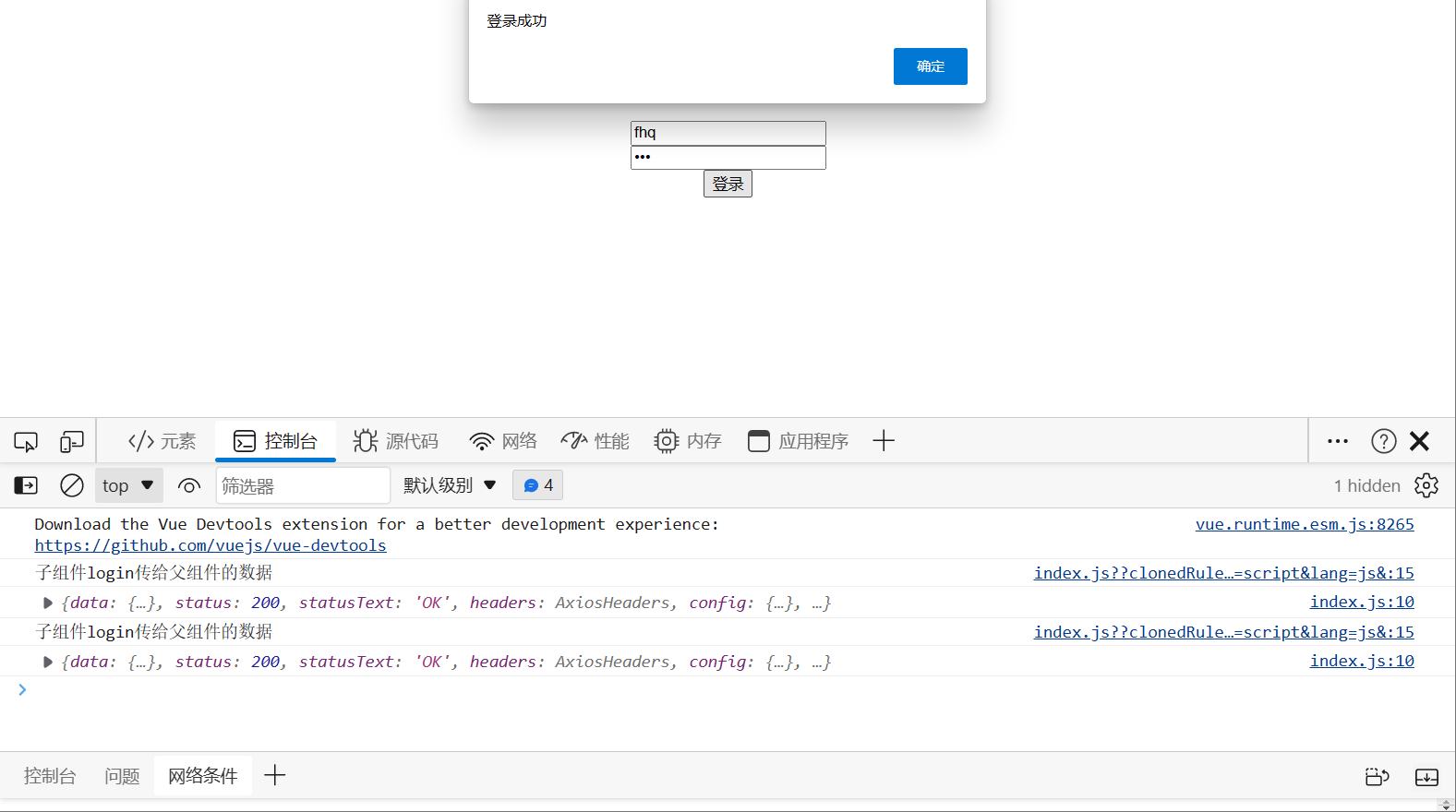Select the bottom drawer 控制台 tab
The image size is (1456, 812).
tap(50, 776)
